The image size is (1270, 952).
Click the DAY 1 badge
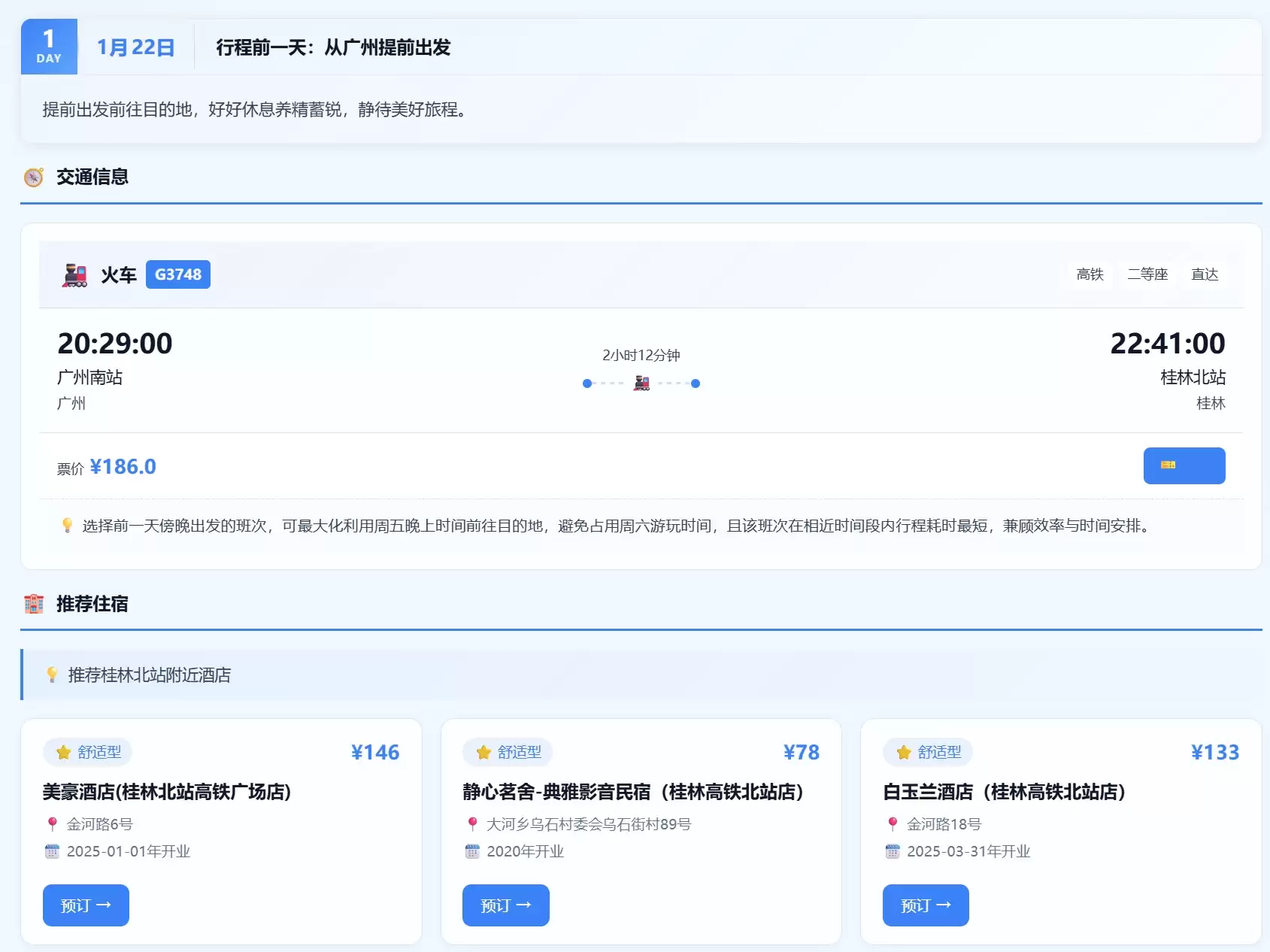(x=49, y=47)
